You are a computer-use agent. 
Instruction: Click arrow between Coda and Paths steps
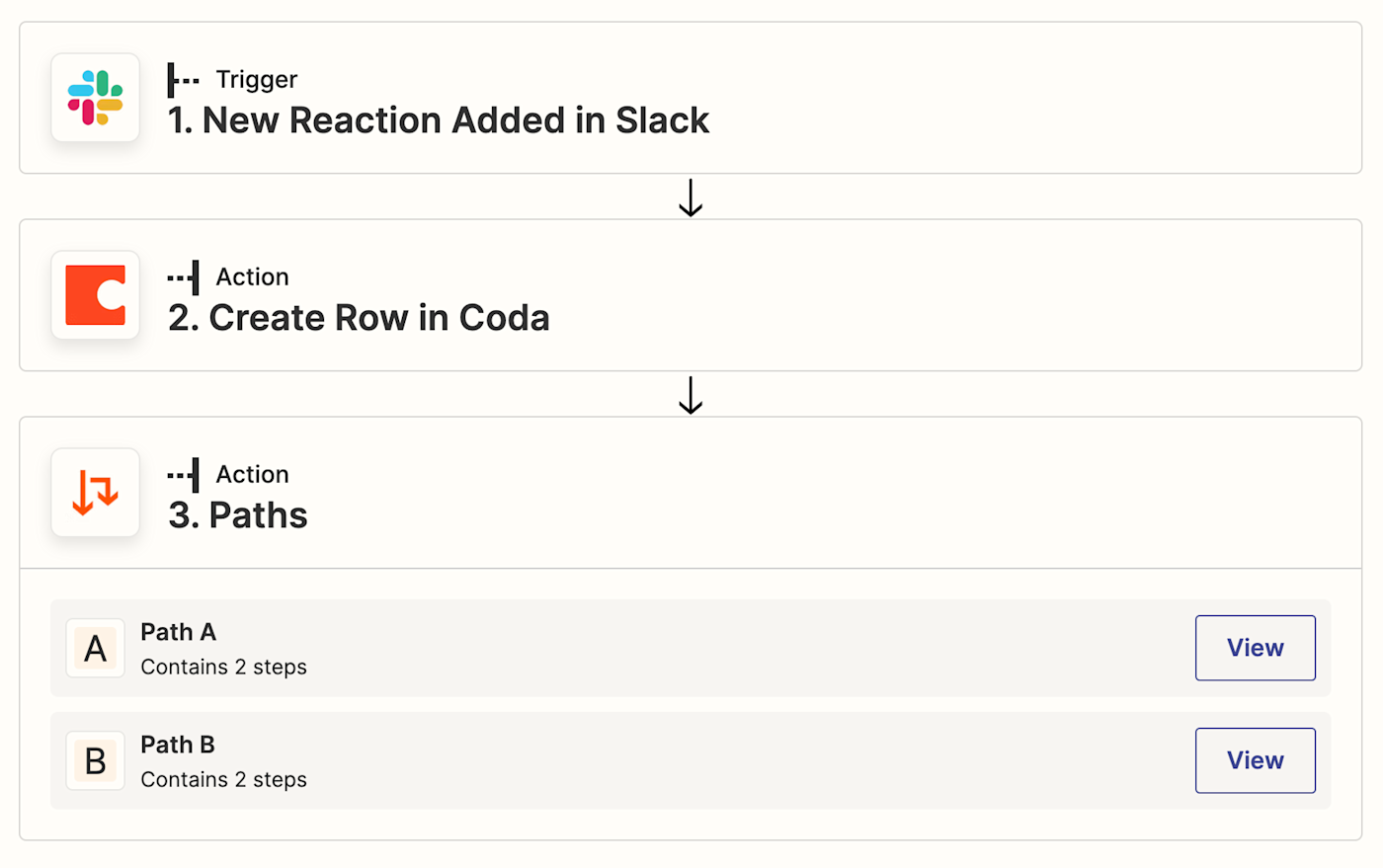point(691,395)
